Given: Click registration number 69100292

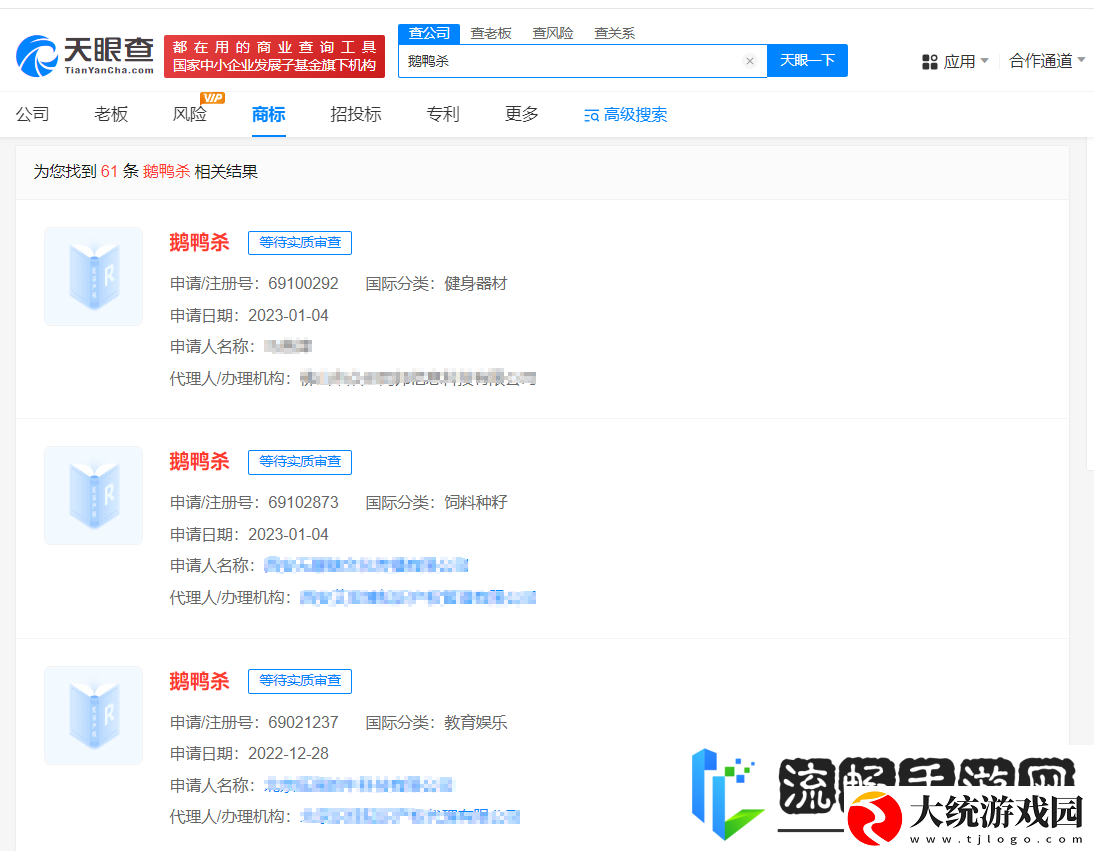Looking at the screenshot, I should 304,284.
